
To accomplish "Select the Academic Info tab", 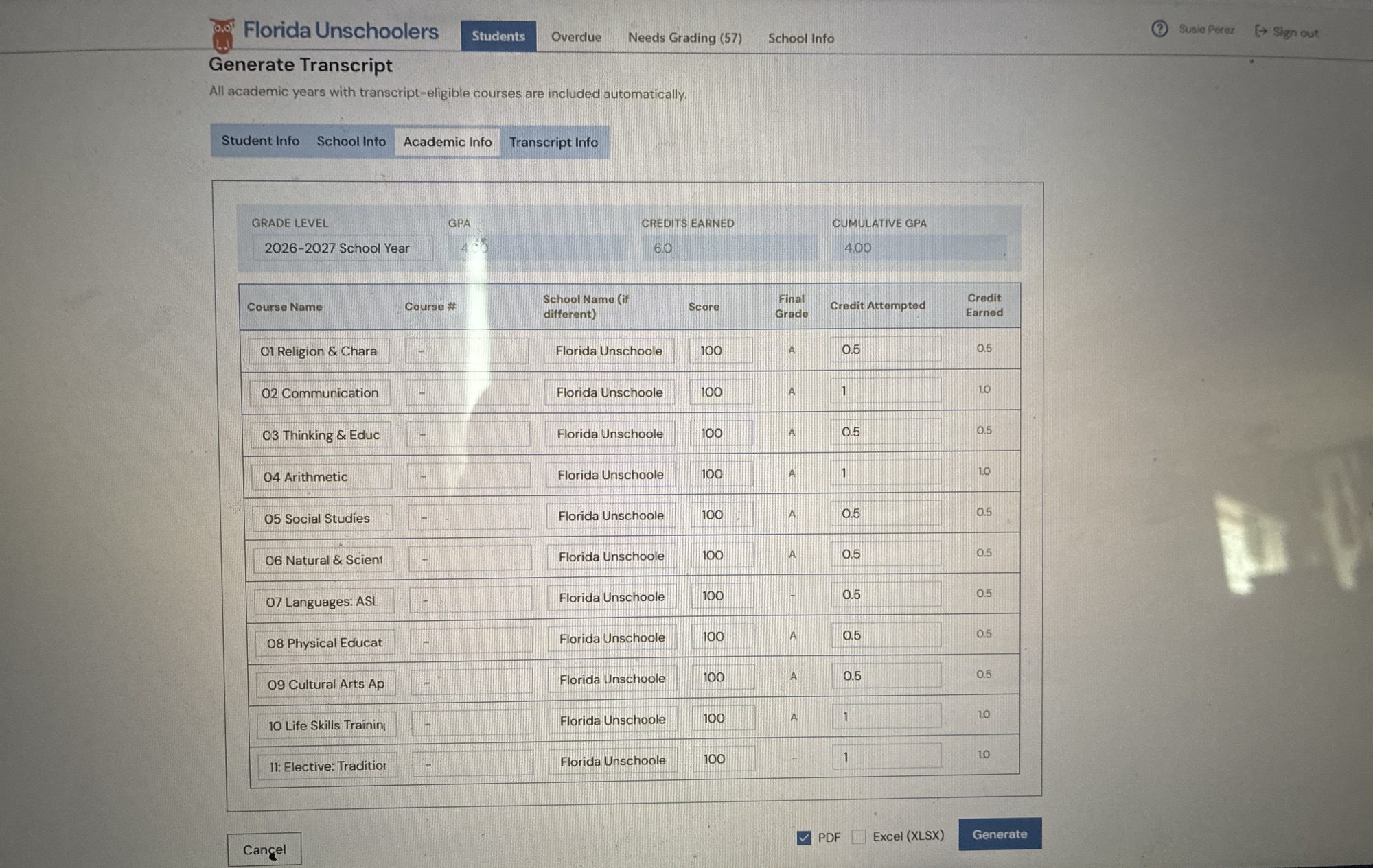I will click(x=448, y=142).
